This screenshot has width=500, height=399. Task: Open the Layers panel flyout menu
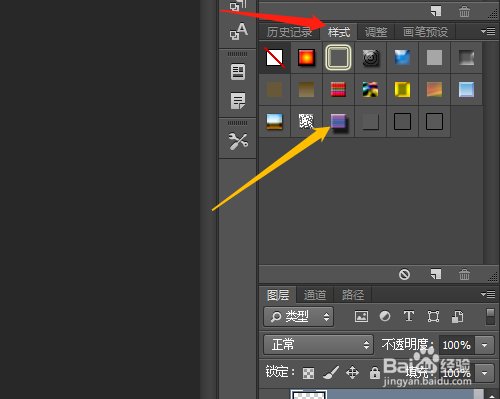(488, 294)
